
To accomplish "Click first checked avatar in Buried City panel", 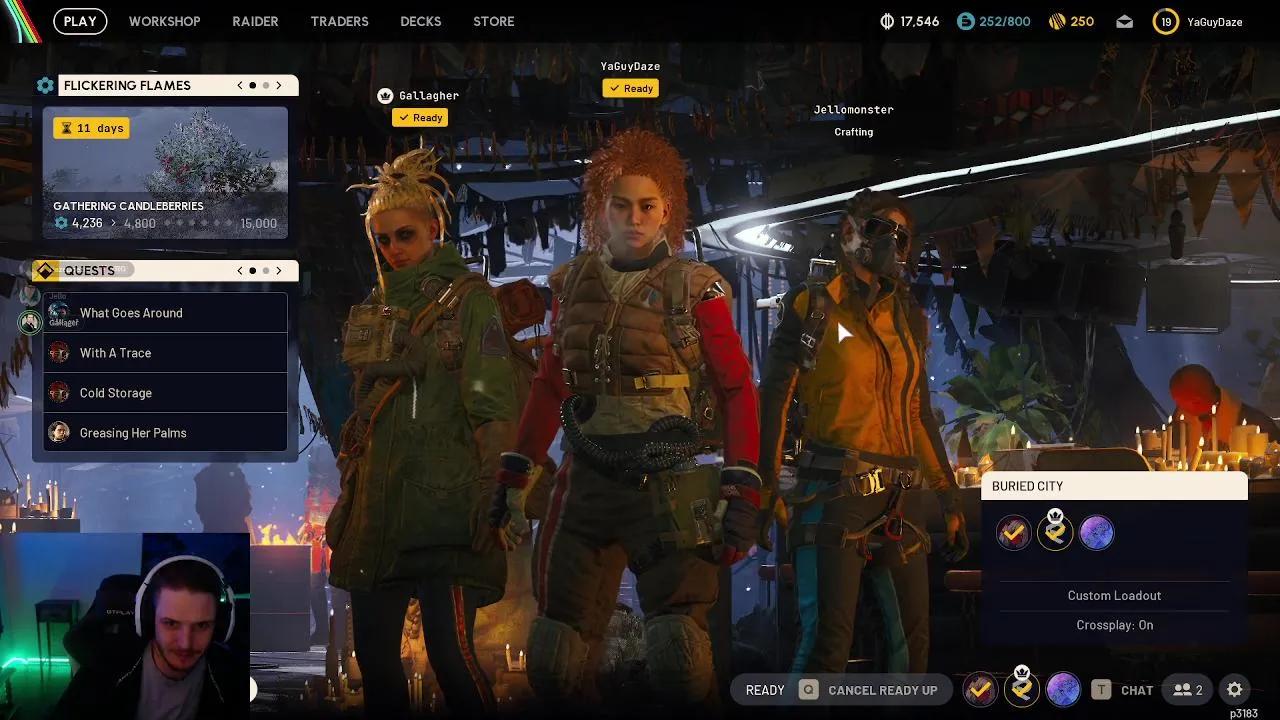I will (1013, 533).
